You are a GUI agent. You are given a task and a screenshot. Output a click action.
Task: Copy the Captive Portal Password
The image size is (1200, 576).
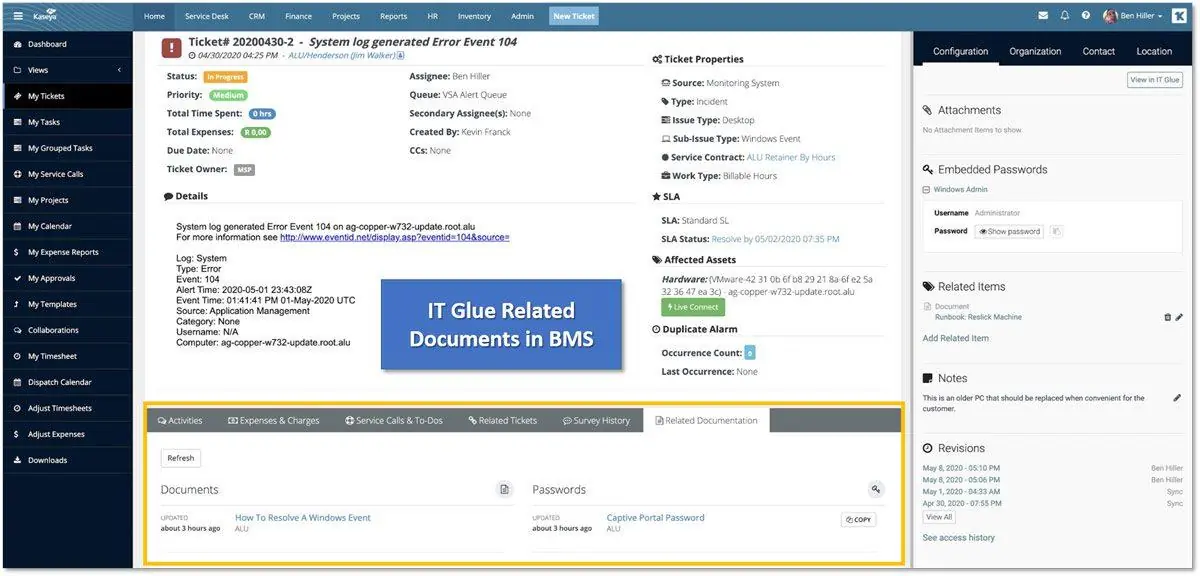pyautogui.click(x=858, y=520)
